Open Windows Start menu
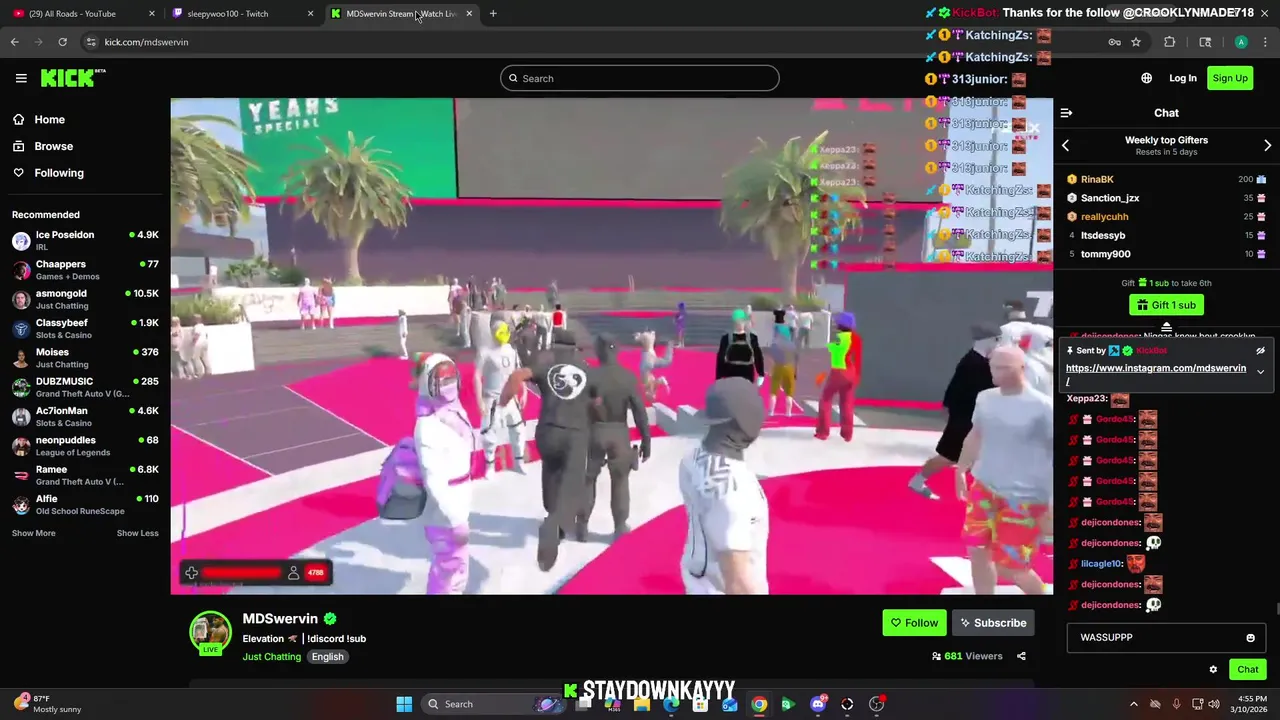Image resolution: width=1280 pixels, height=720 pixels. point(404,704)
